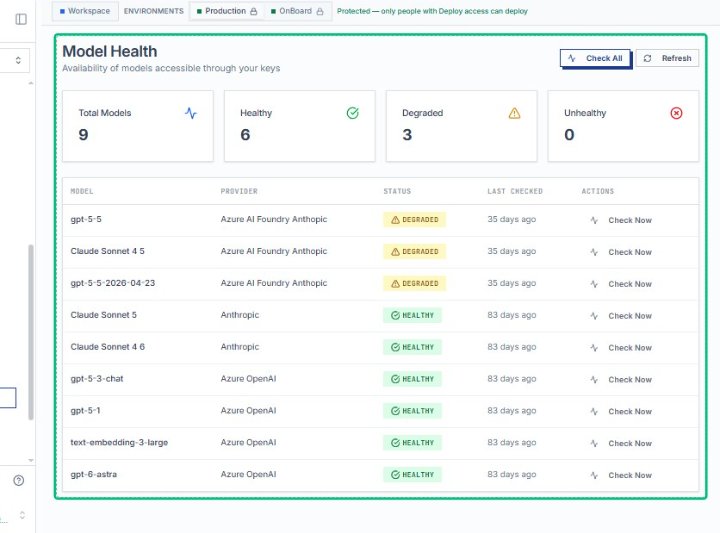This screenshot has height=533, width=720.
Task: Click HEALTHY badge for gpt-6-astra
Action: click(x=412, y=475)
